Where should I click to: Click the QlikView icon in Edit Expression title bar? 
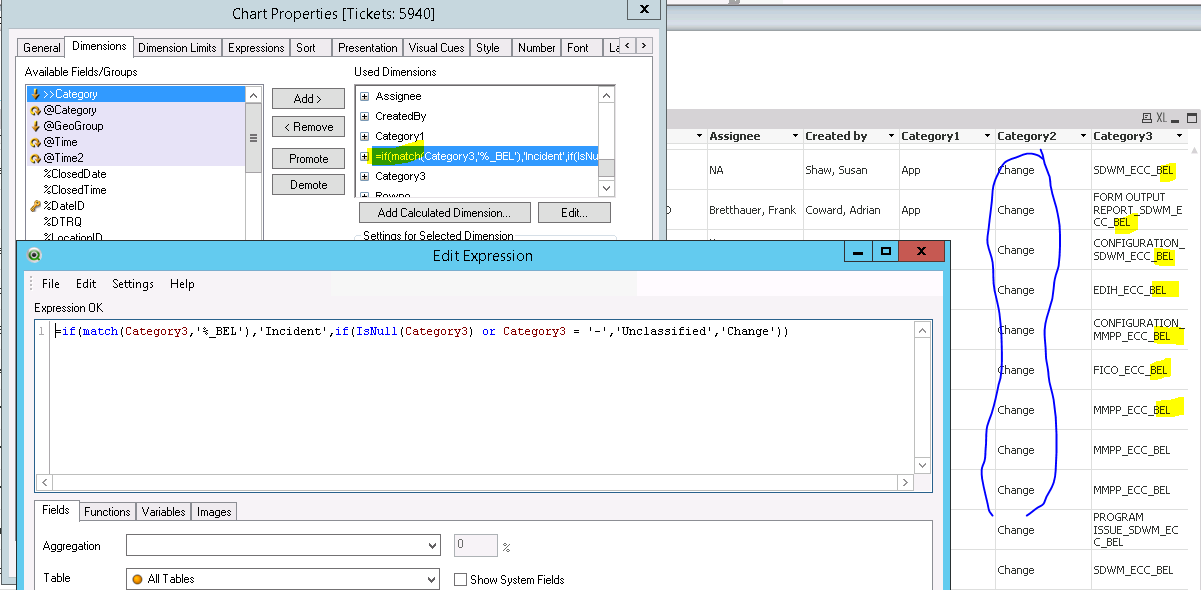tap(35, 255)
